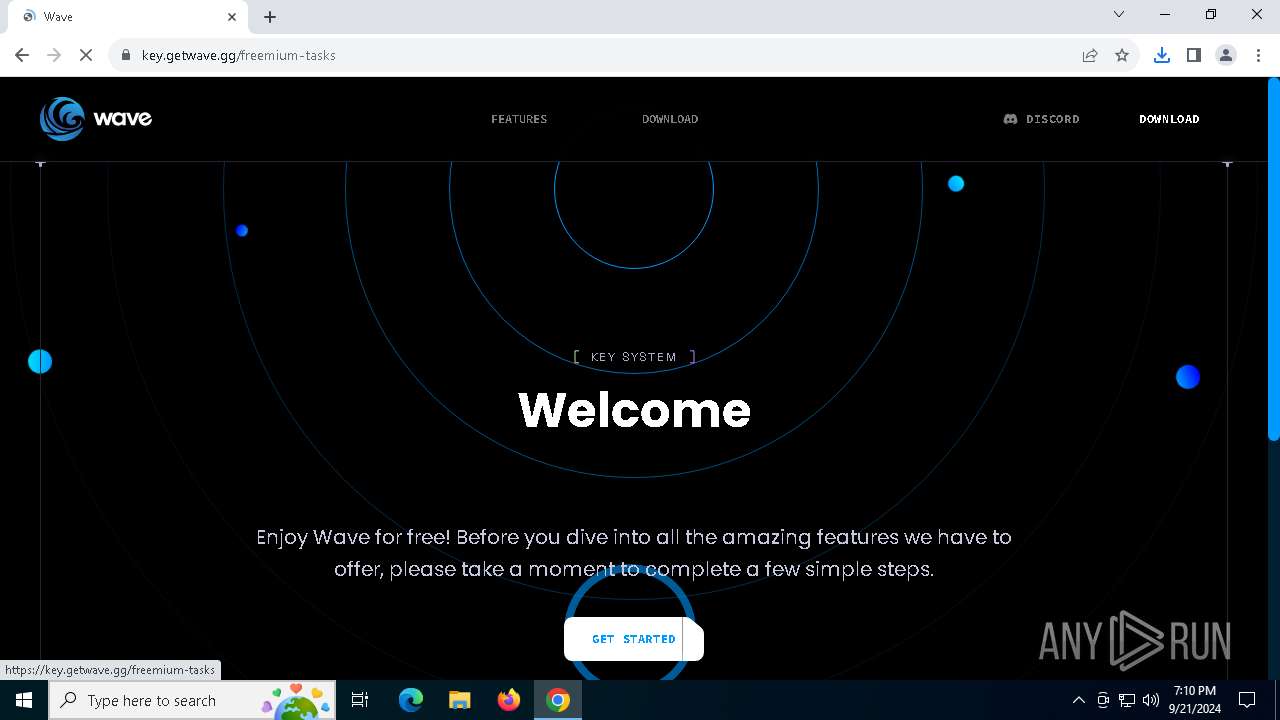
Task: Go back to previous page
Action: [x=22, y=55]
